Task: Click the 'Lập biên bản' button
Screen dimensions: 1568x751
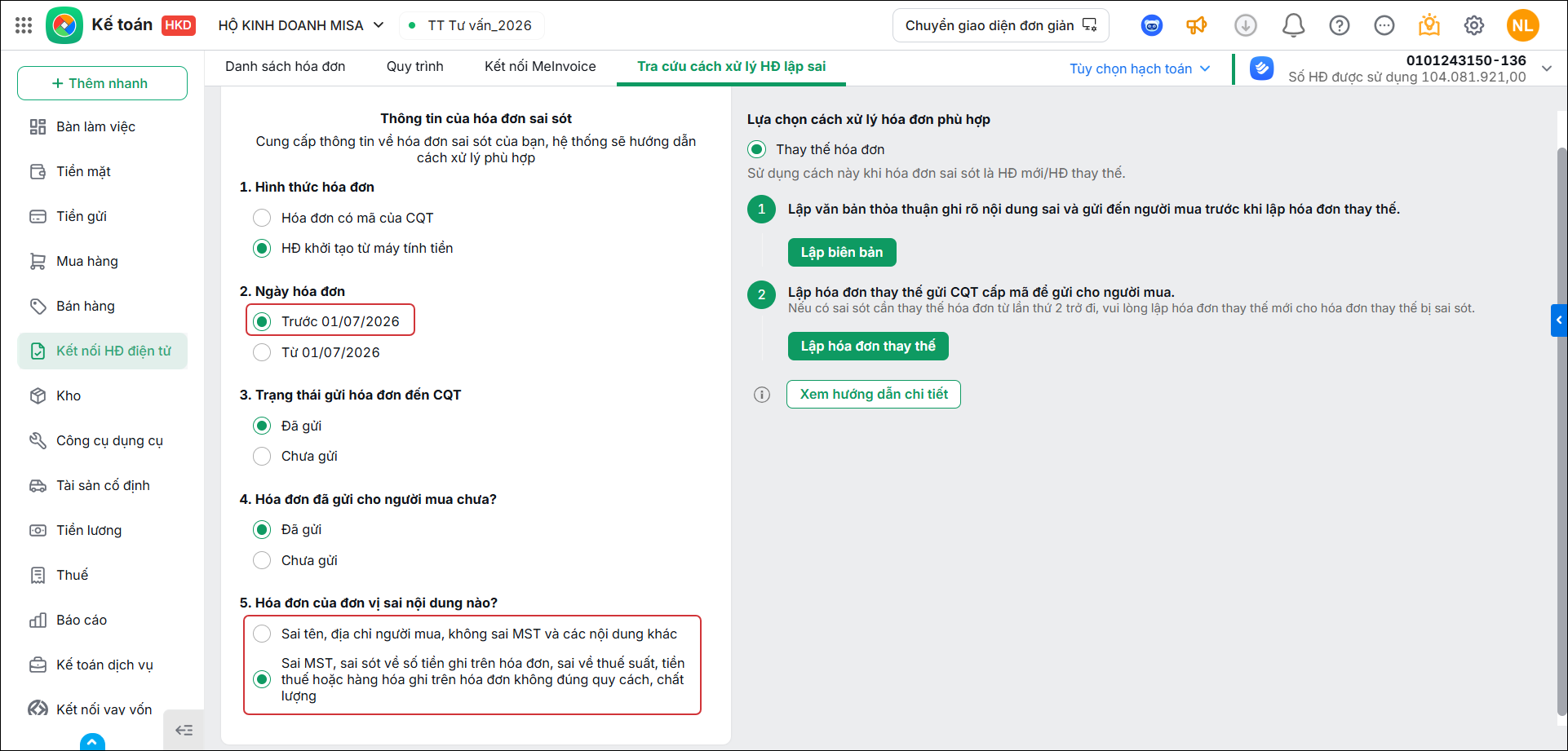Action: pyautogui.click(x=842, y=252)
